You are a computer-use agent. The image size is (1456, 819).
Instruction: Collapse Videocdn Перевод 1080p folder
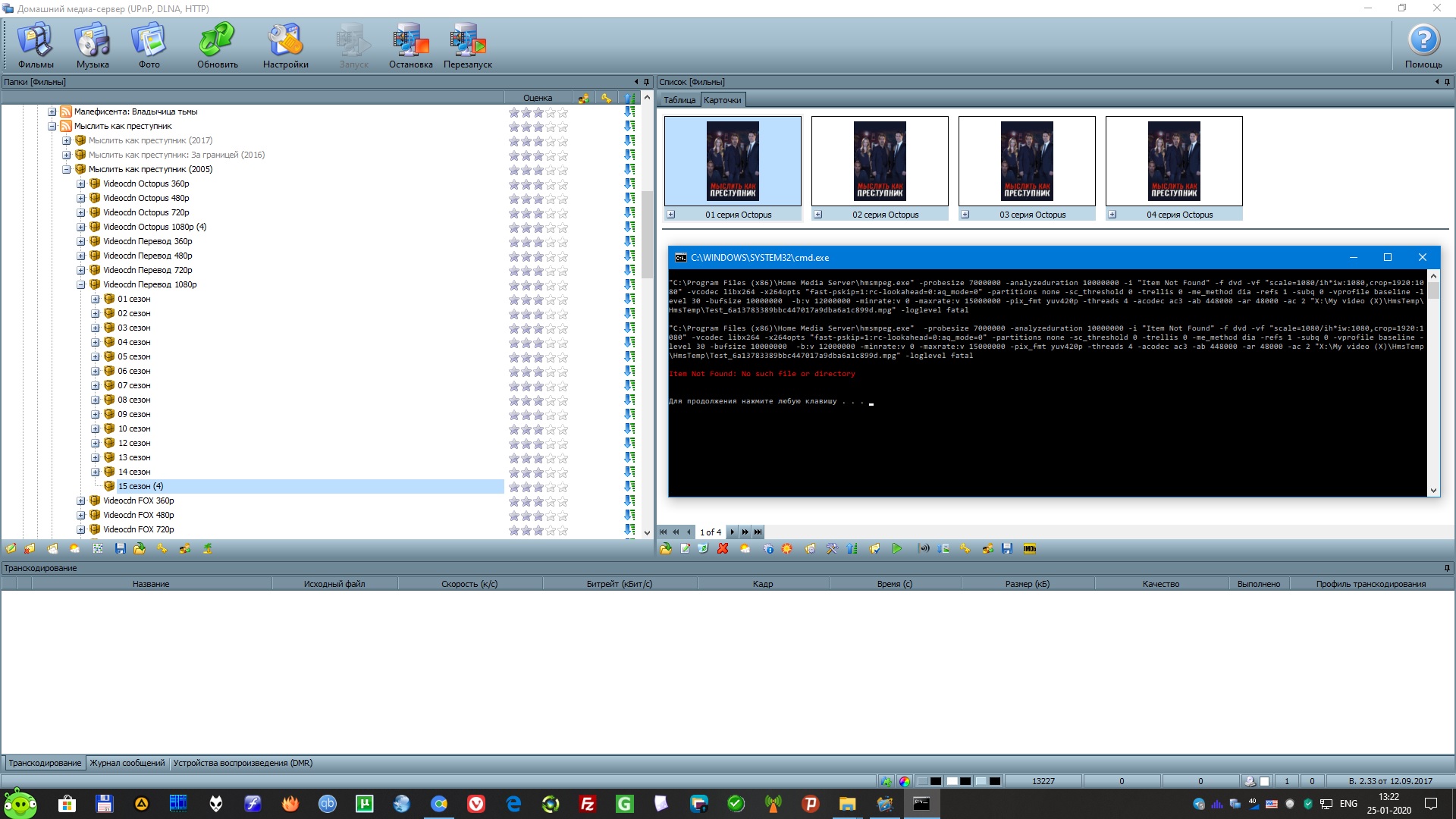pos(81,285)
